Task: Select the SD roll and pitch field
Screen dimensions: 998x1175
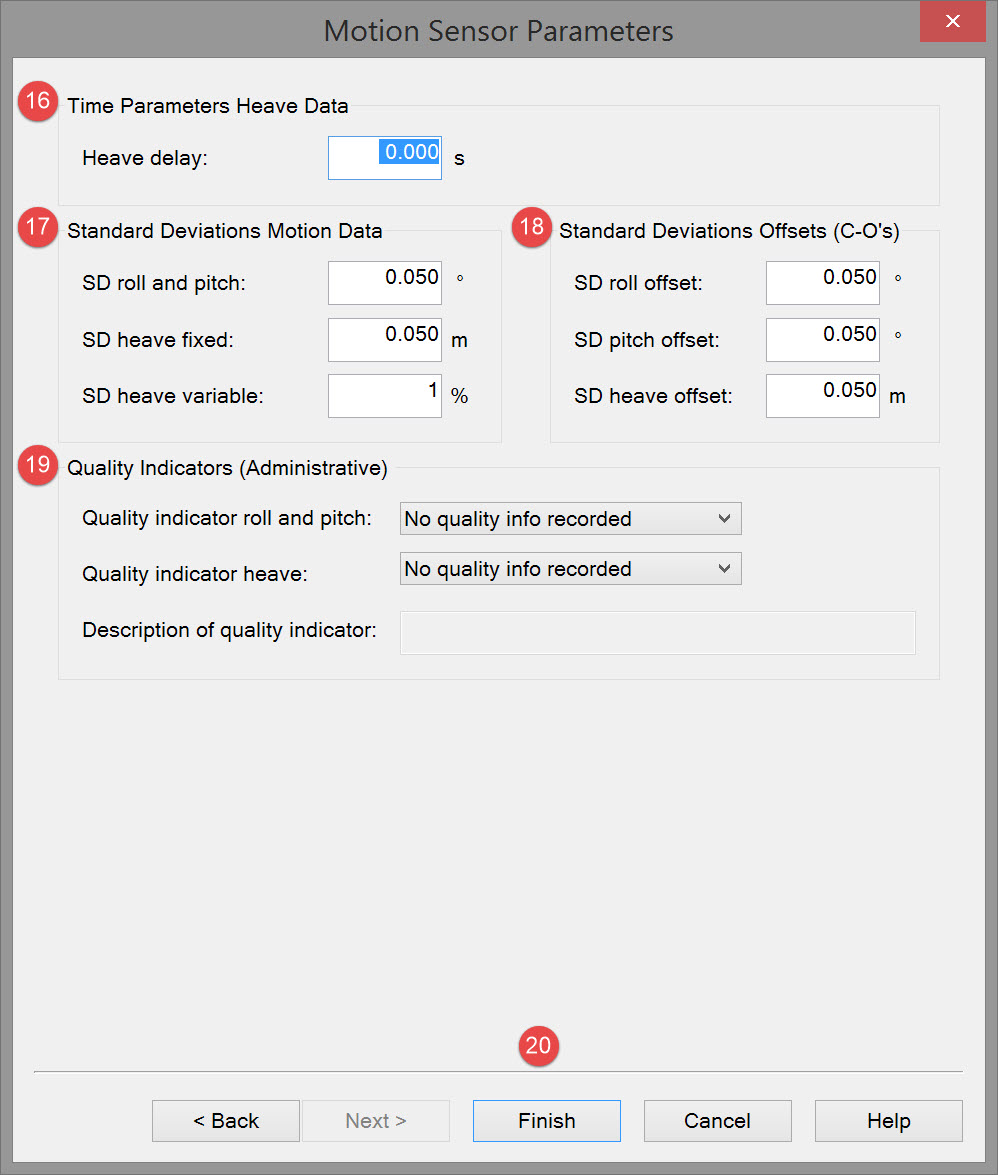Action: (x=385, y=283)
